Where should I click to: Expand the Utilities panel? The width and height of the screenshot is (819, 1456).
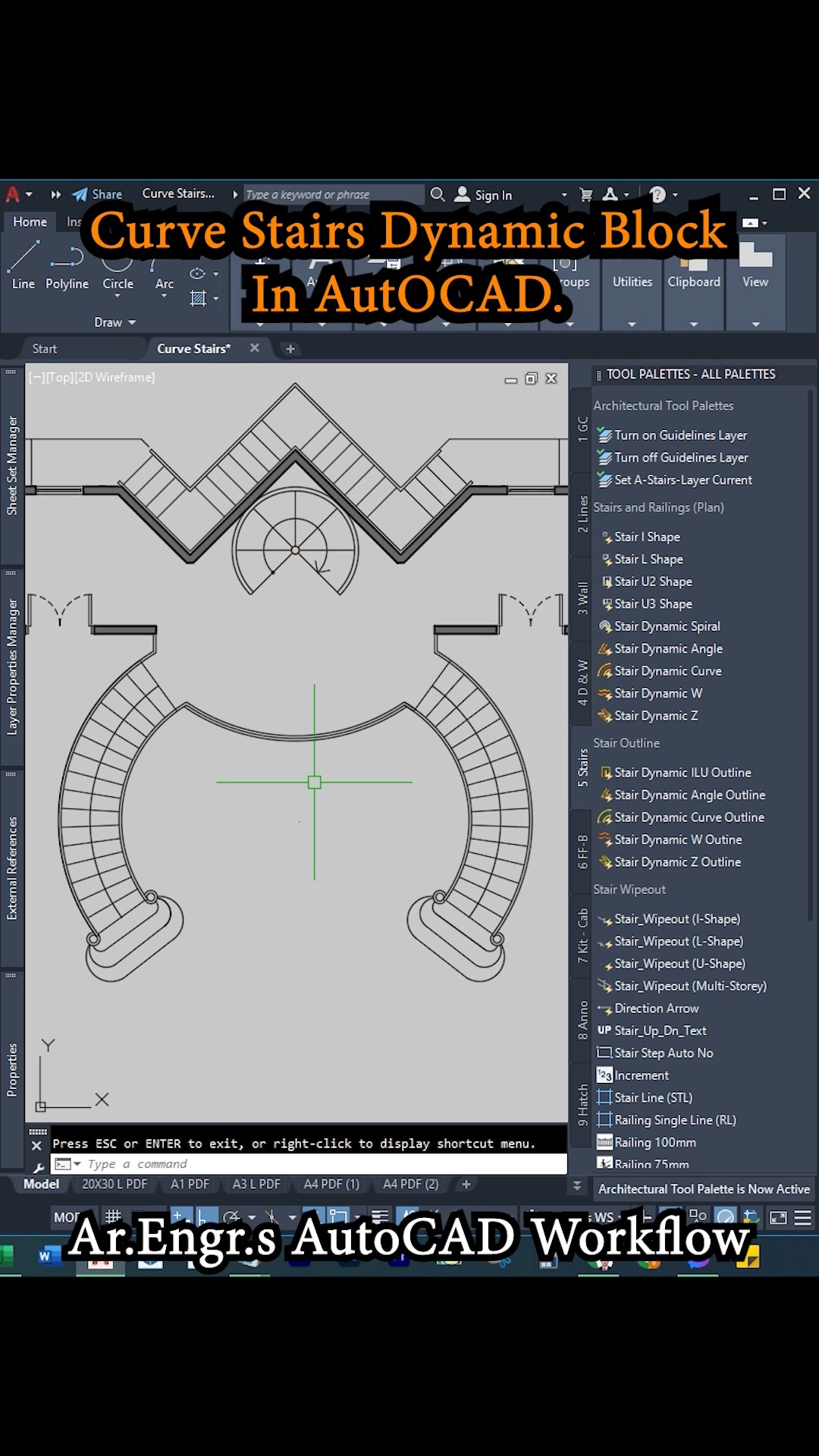632,324
